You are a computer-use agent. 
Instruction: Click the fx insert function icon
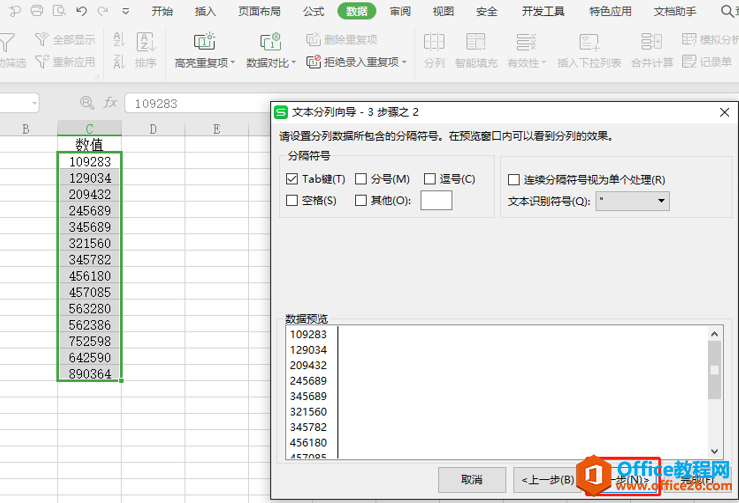pos(110,103)
